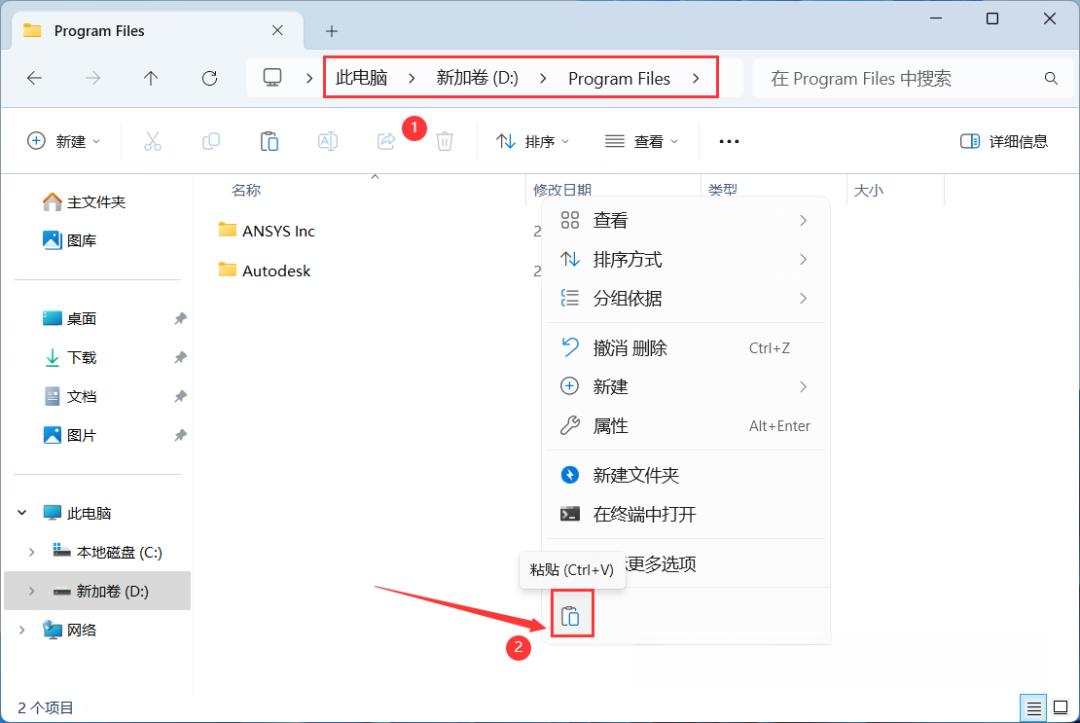Open 排序方式 submenu in context menu
This screenshot has width=1080, height=723.
(x=685, y=260)
